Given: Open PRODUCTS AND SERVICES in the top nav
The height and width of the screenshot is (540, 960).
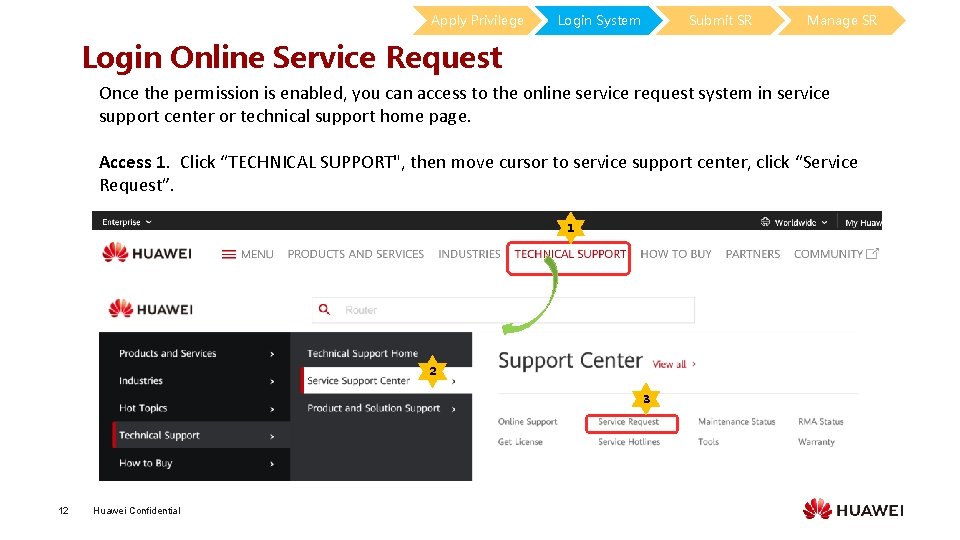Looking at the screenshot, I should tap(356, 254).
